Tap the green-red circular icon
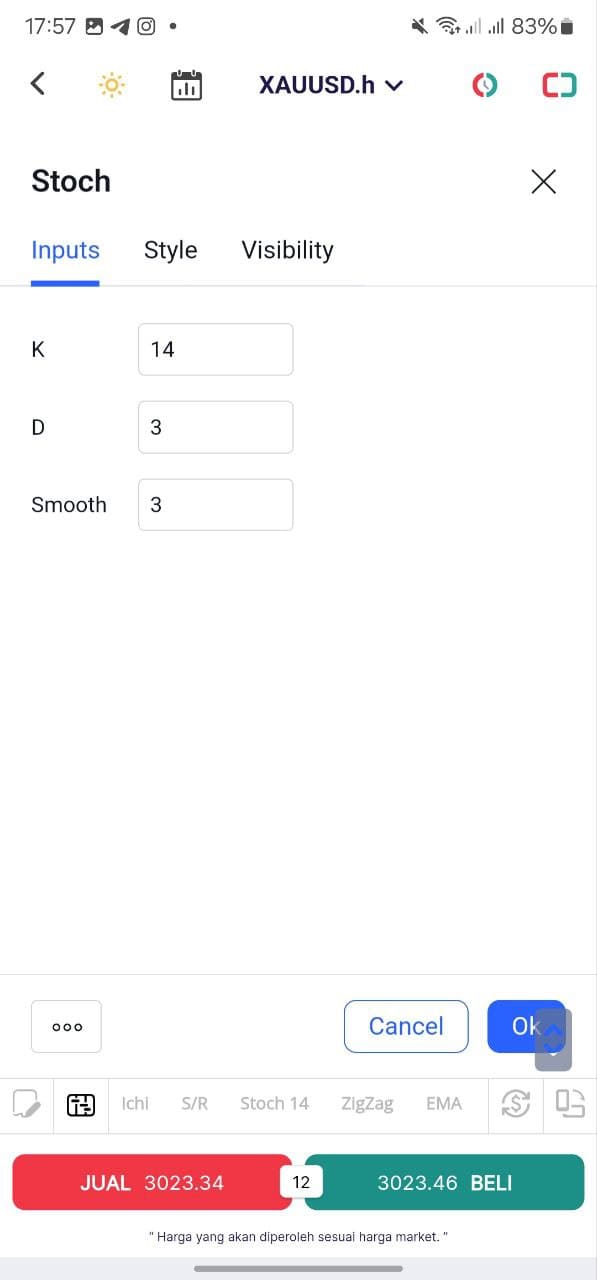 tap(485, 85)
